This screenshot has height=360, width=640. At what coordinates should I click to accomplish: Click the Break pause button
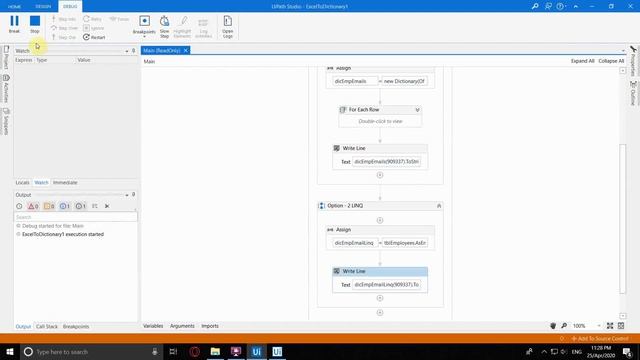[14, 24]
